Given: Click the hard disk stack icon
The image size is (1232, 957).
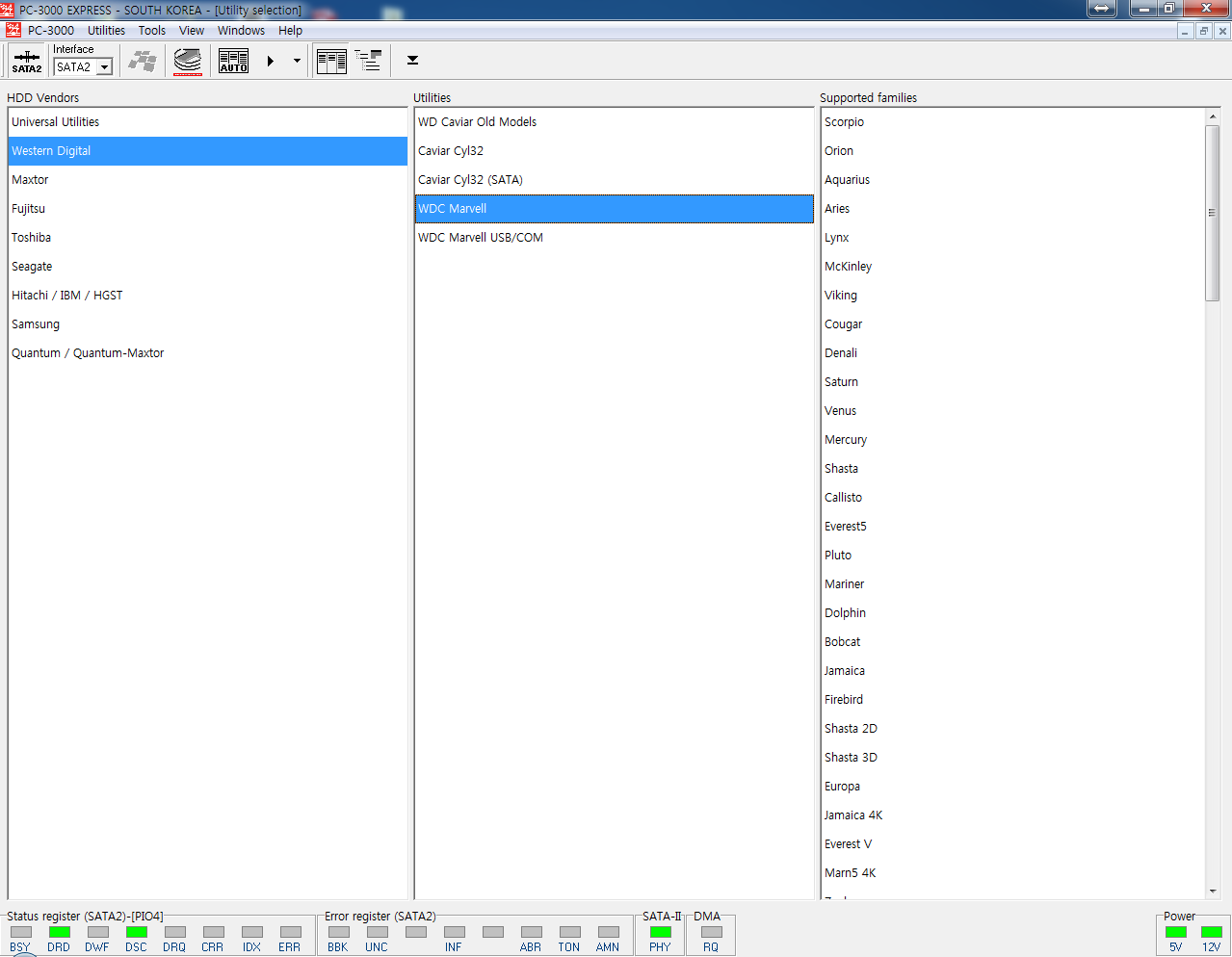Looking at the screenshot, I should point(188,61).
